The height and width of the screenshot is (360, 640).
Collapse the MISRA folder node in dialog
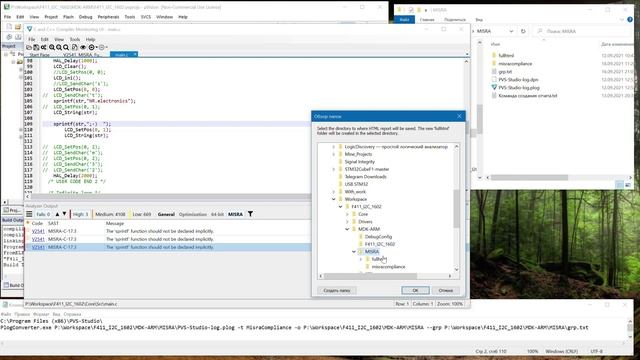pyautogui.click(x=354, y=252)
